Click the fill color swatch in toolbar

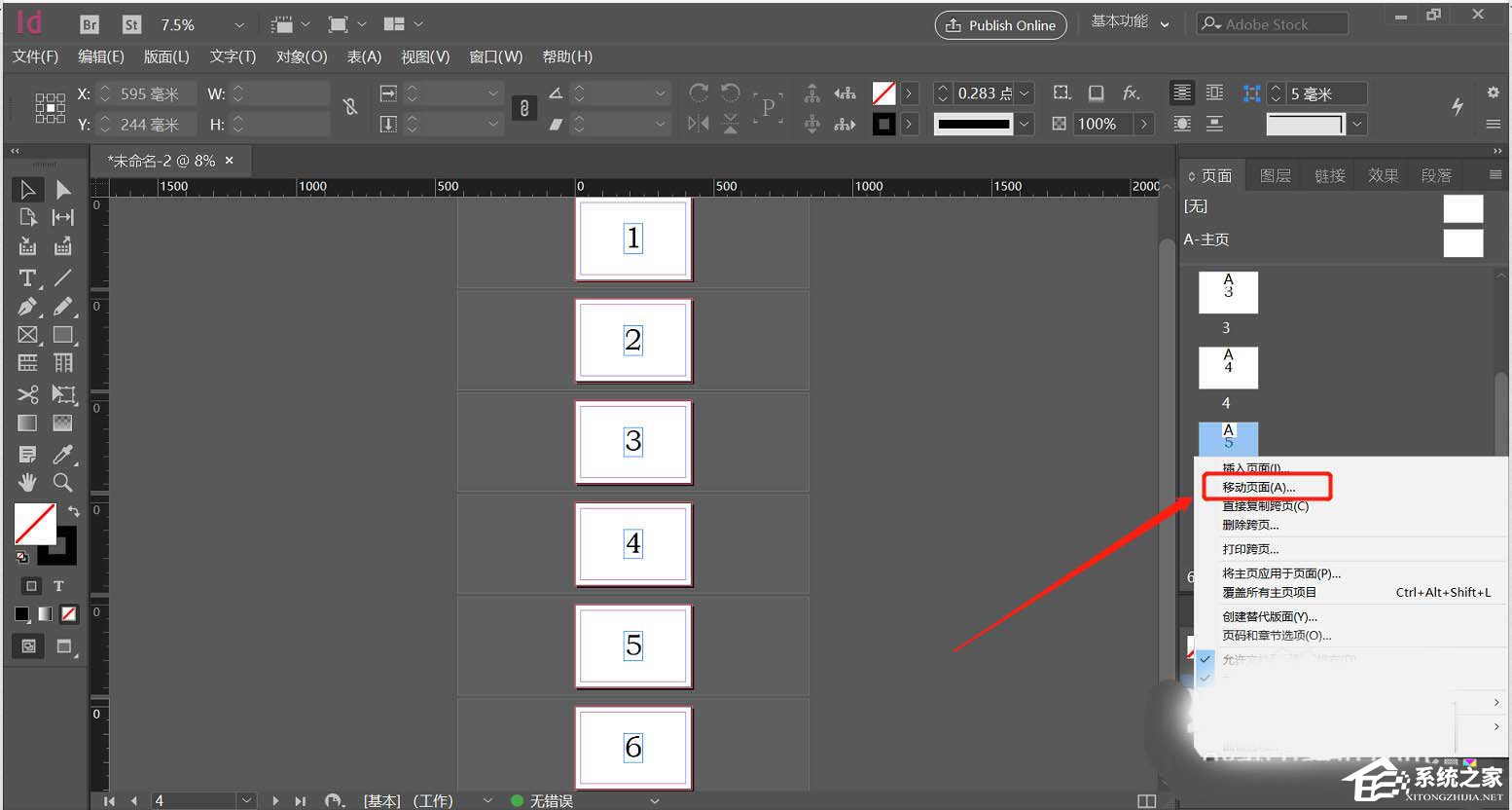click(35, 526)
